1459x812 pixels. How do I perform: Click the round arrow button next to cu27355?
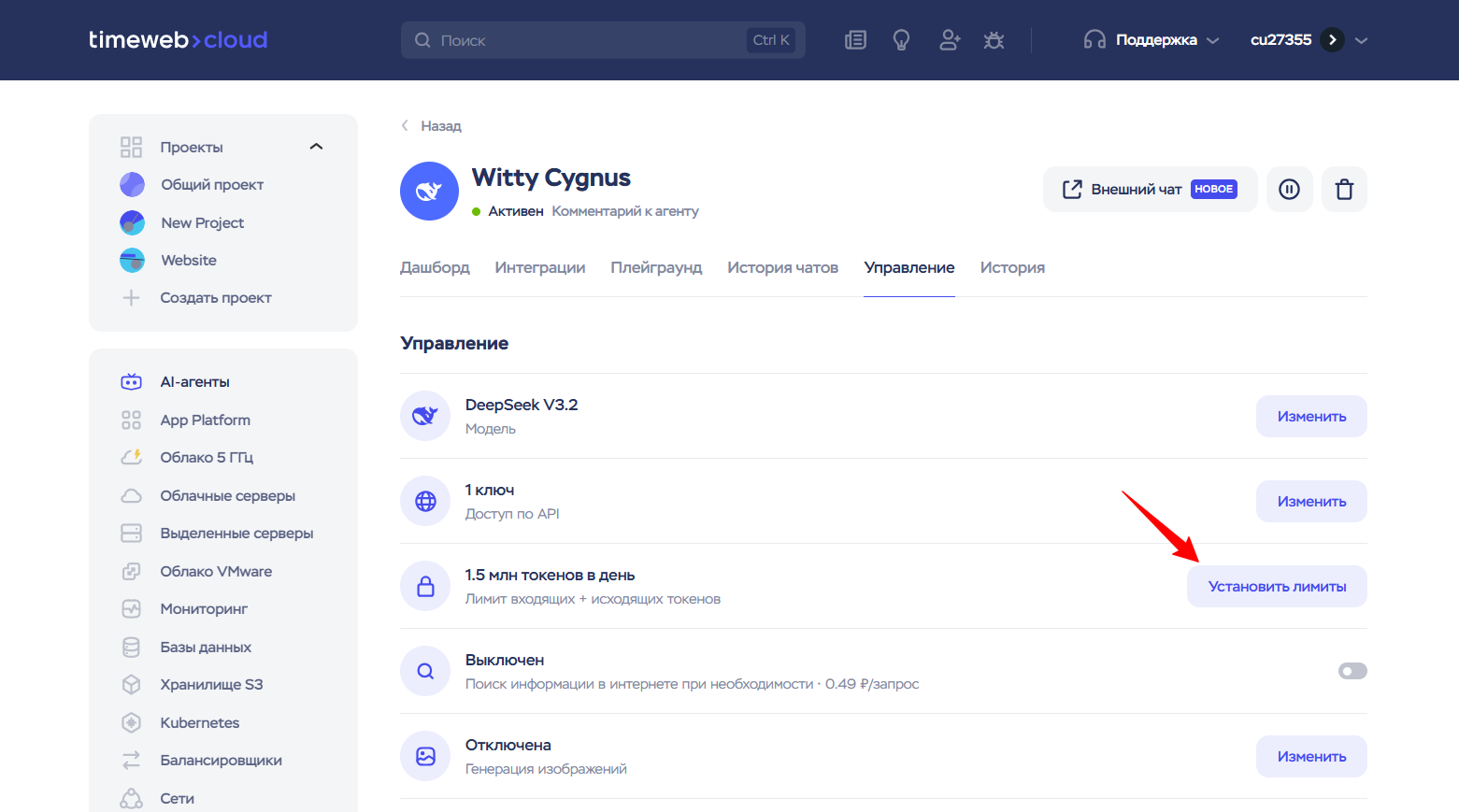[x=1332, y=40]
